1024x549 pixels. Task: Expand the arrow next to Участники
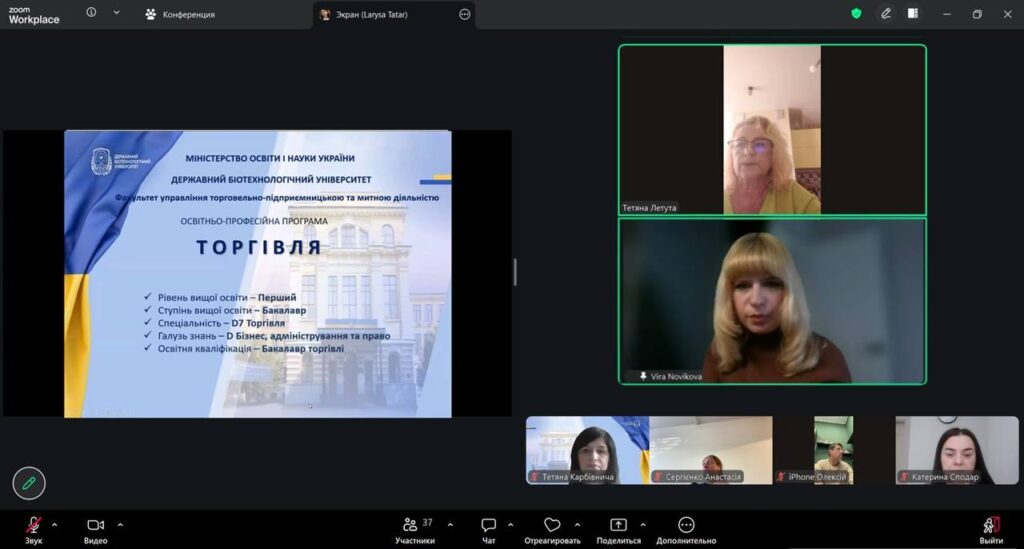[x=448, y=524]
